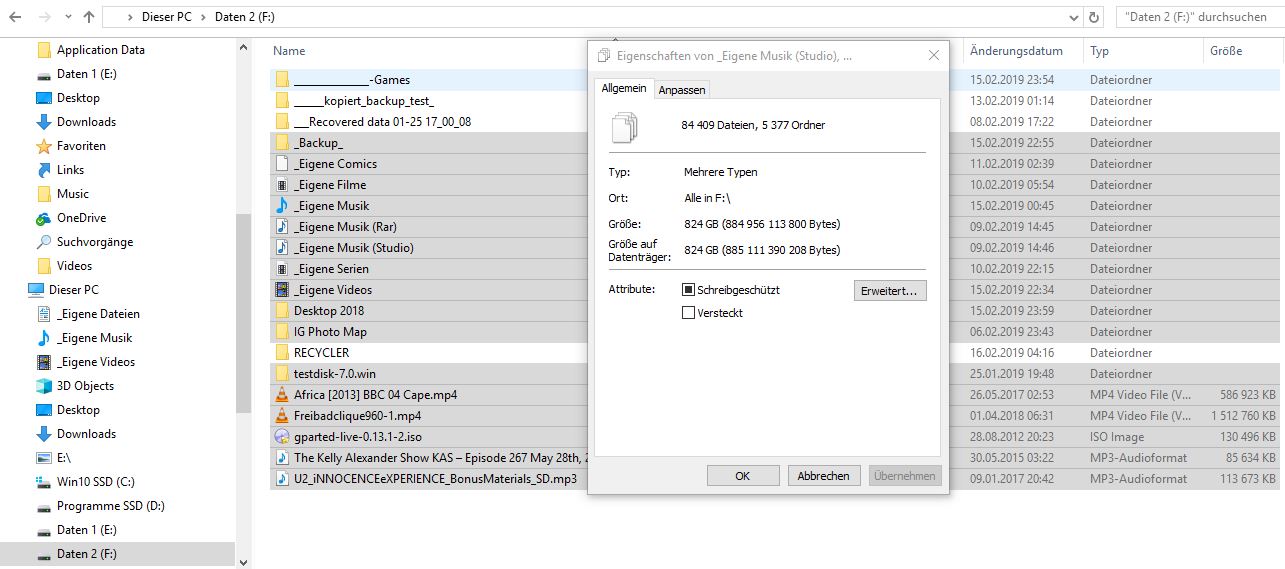This screenshot has width=1285, height=569.
Task: Click the Dieser PC monitor icon in sidebar
Action: pos(36,290)
